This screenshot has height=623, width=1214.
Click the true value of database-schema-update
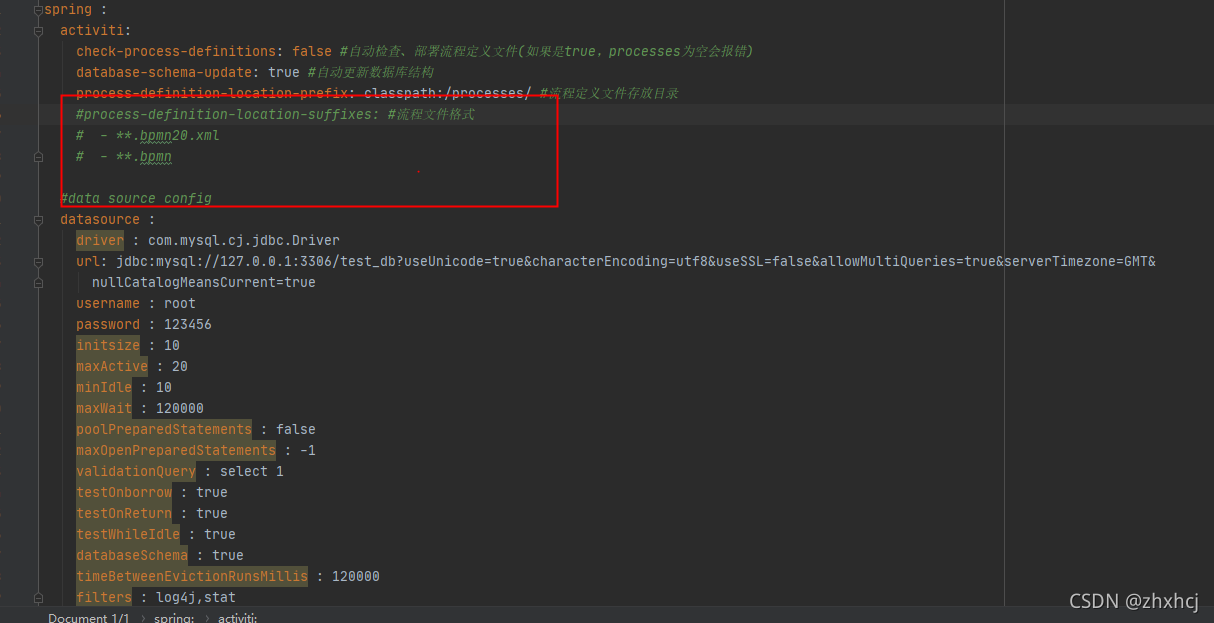click(283, 71)
